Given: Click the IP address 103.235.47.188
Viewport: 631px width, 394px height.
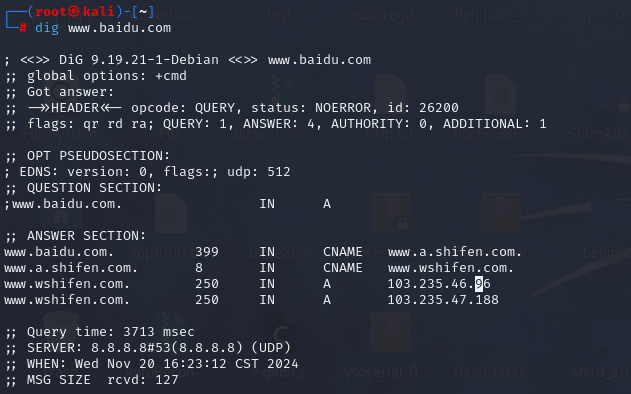Looking at the screenshot, I should [x=443, y=300].
